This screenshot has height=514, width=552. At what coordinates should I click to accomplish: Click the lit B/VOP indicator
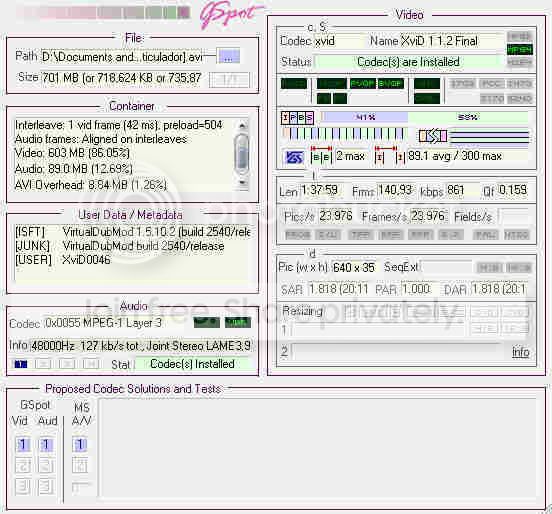[390, 84]
